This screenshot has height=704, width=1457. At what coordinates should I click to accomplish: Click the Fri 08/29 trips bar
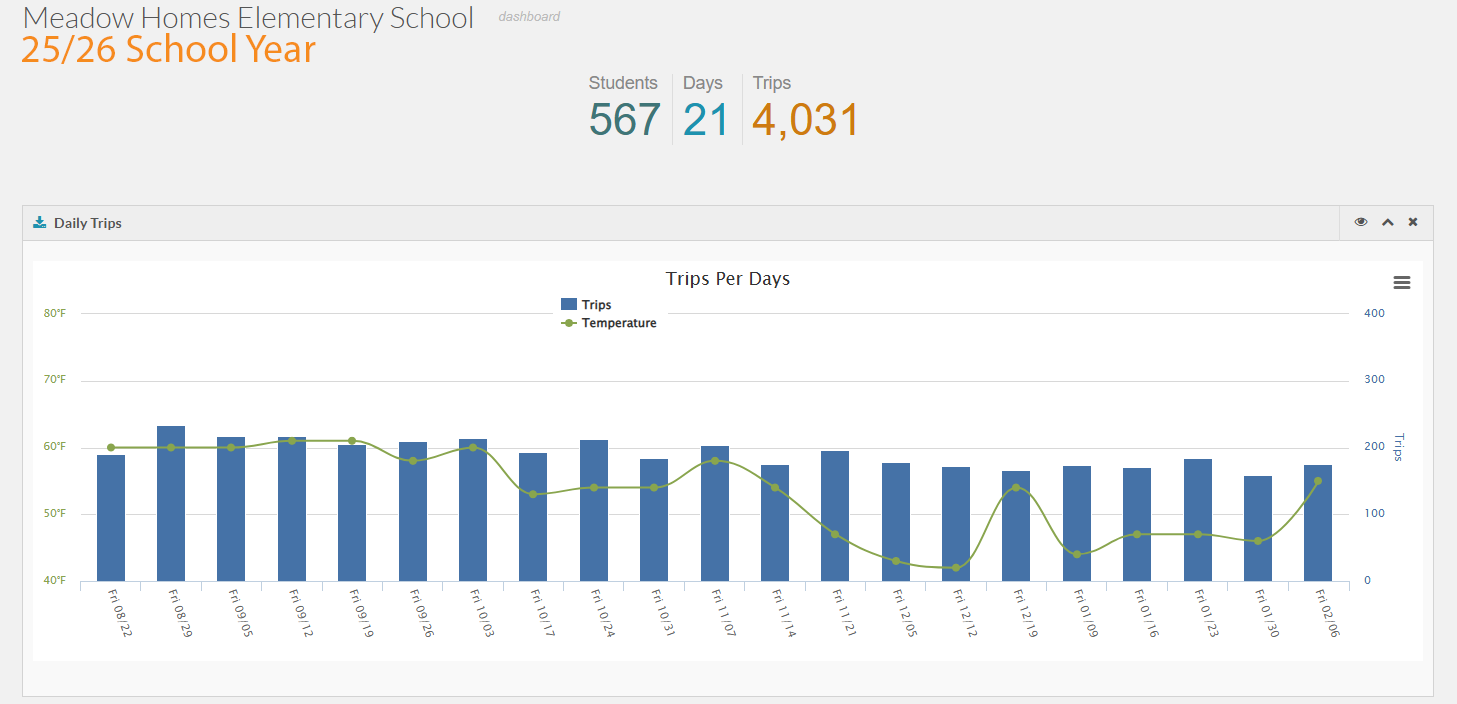[171, 505]
